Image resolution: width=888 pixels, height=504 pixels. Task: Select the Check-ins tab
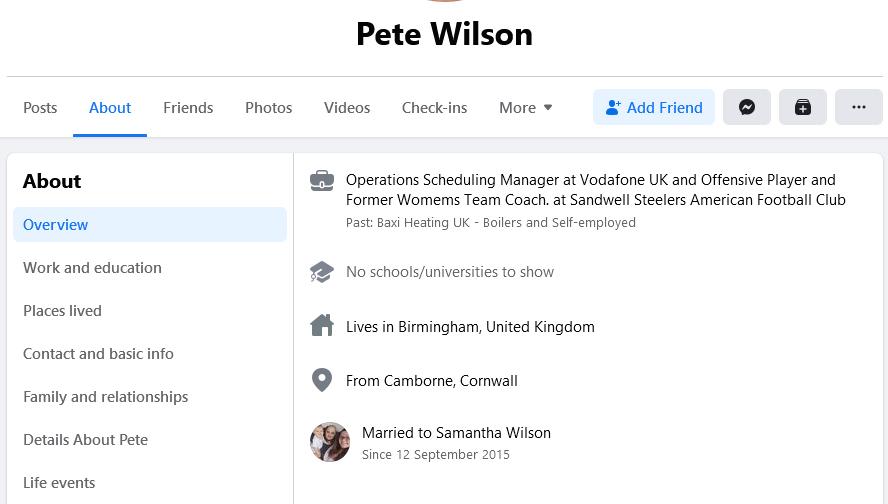point(434,107)
